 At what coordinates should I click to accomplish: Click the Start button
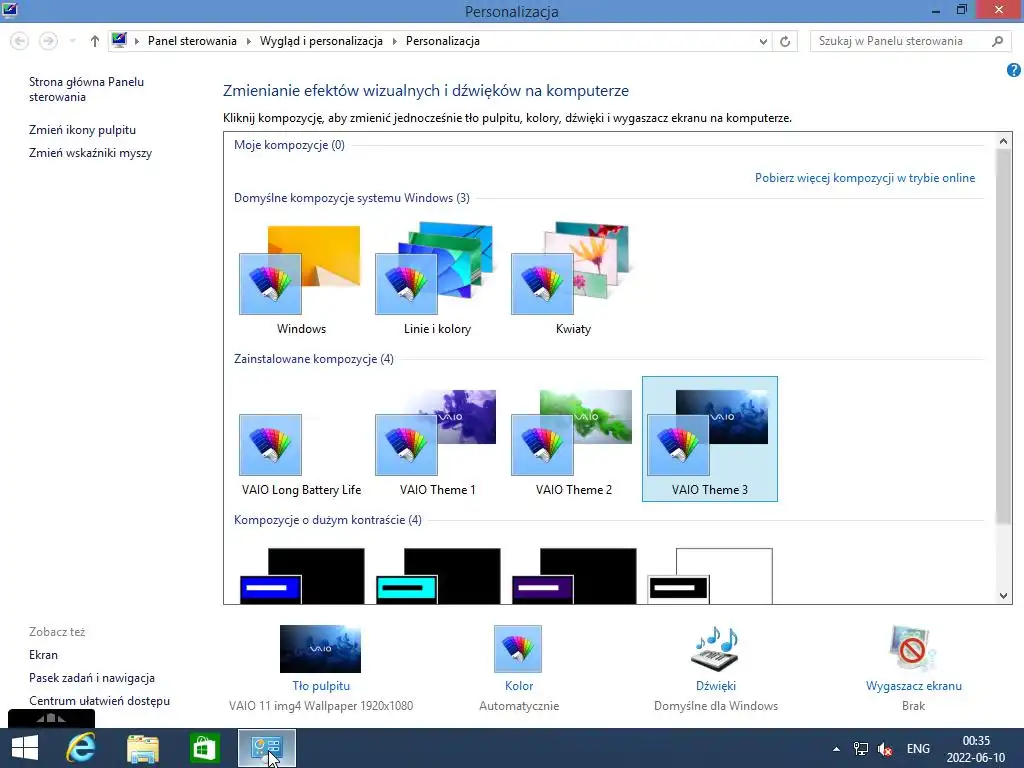pos(25,748)
